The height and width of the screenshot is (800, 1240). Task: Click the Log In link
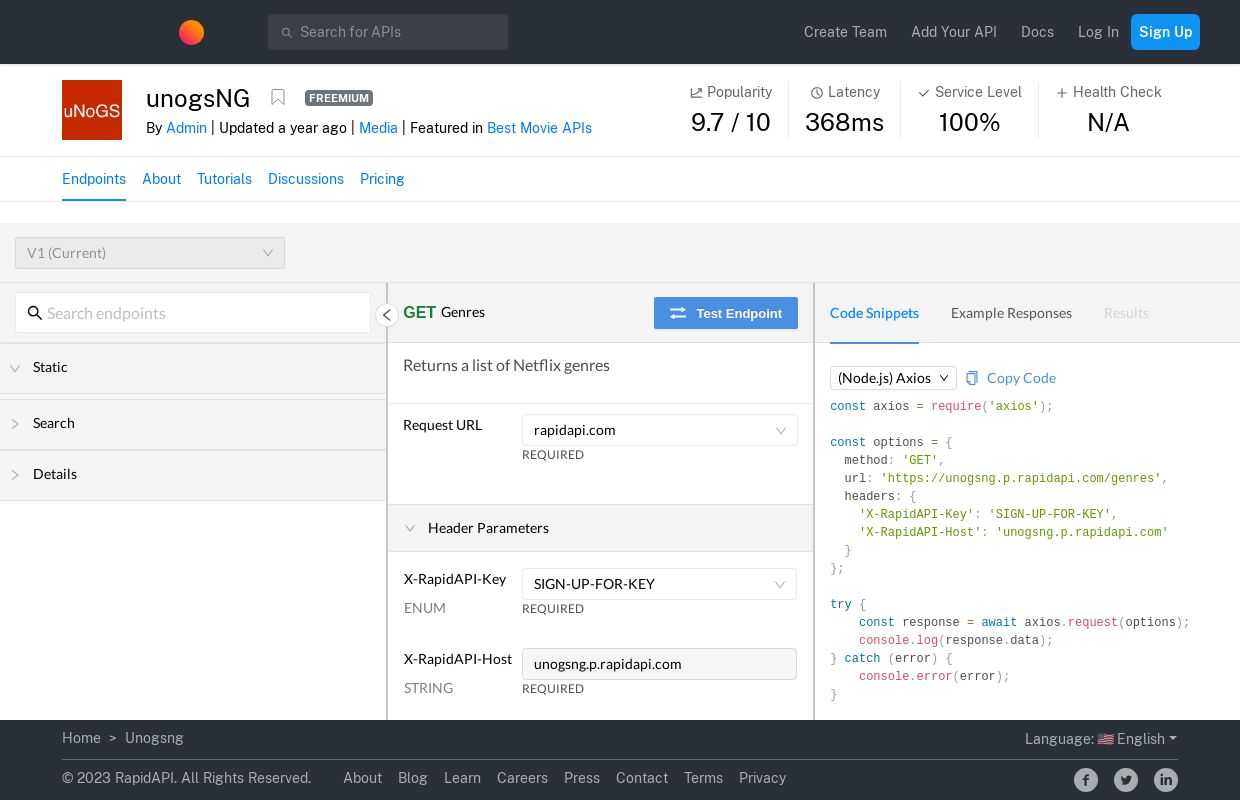click(x=1098, y=32)
